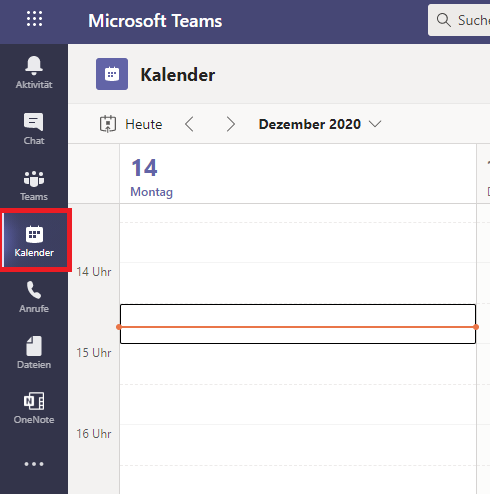Click the Microsoft Teams title text
The width and height of the screenshot is (490, 494).
tap(155, 21)
